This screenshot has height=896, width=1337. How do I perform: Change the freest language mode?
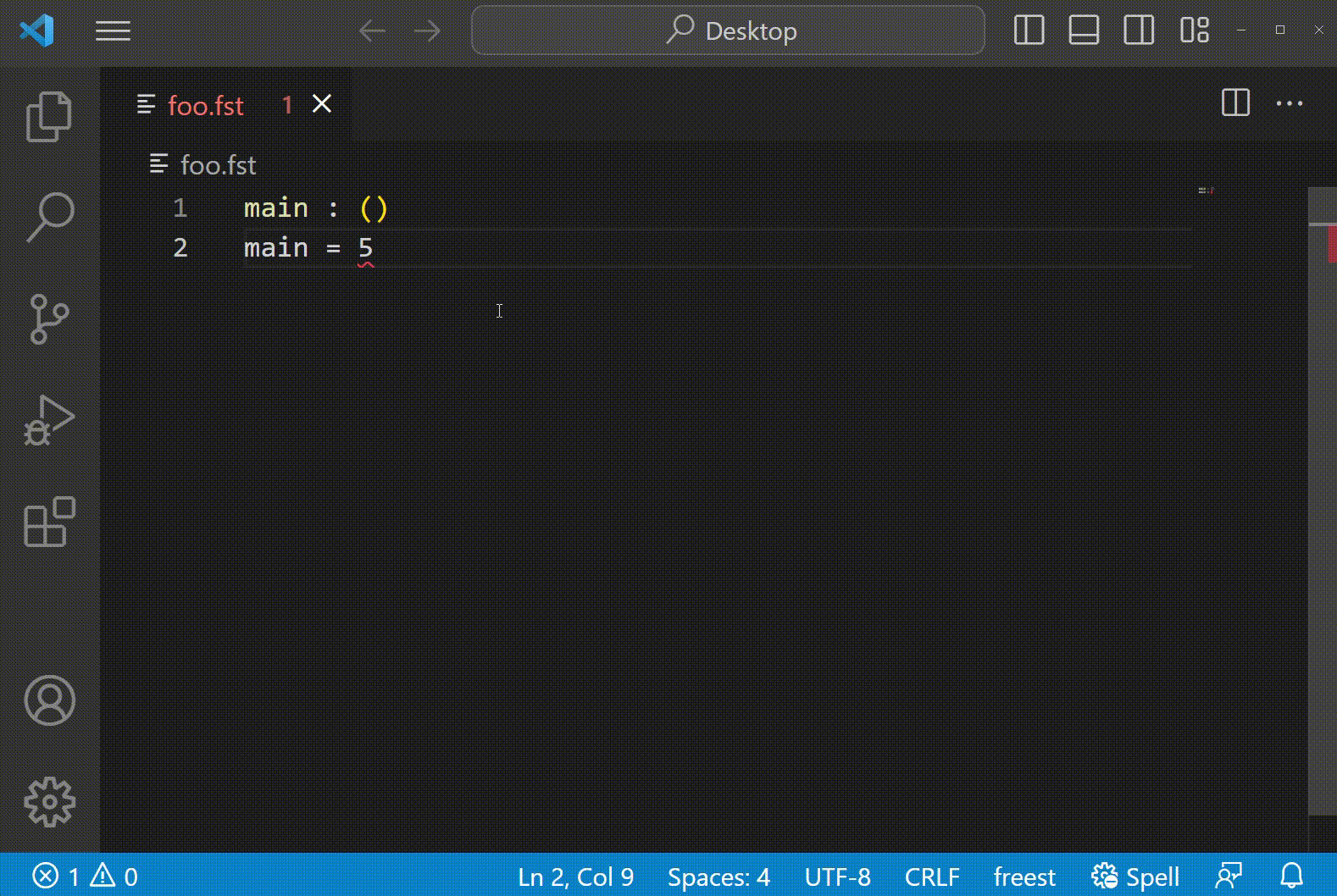coord(1024,877)
